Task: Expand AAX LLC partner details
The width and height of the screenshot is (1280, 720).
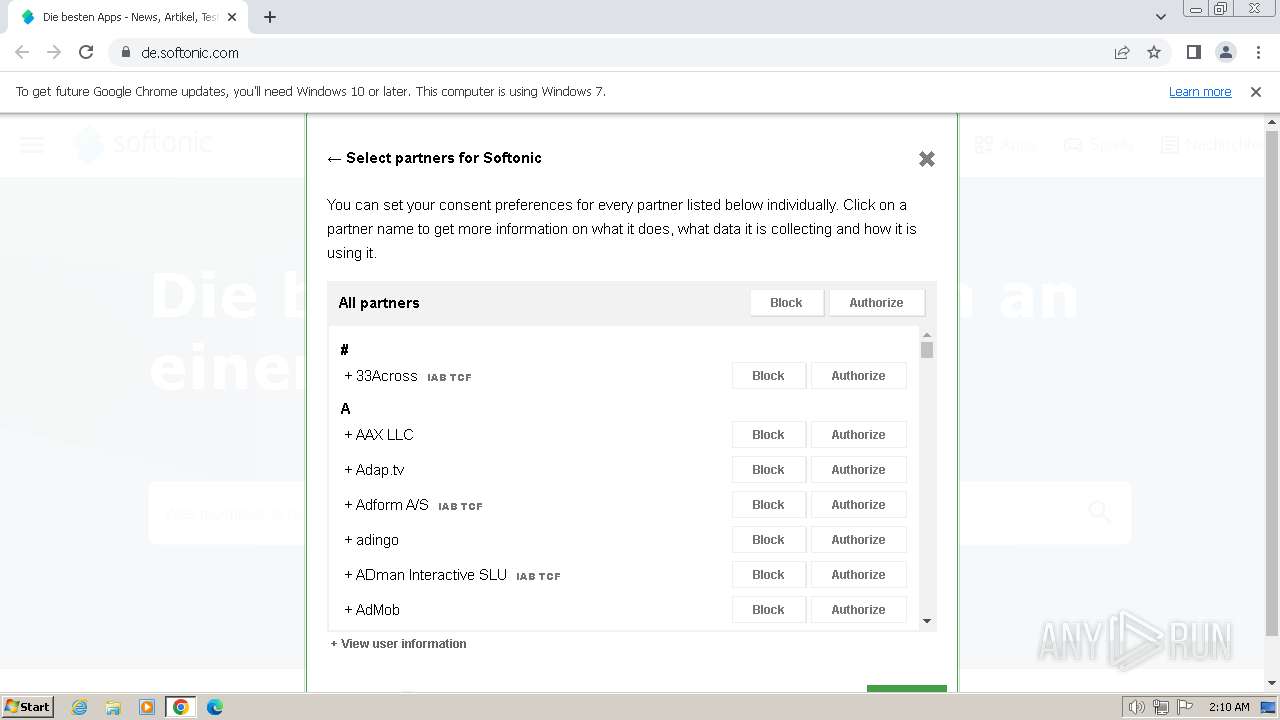Action: pos(379,435)
